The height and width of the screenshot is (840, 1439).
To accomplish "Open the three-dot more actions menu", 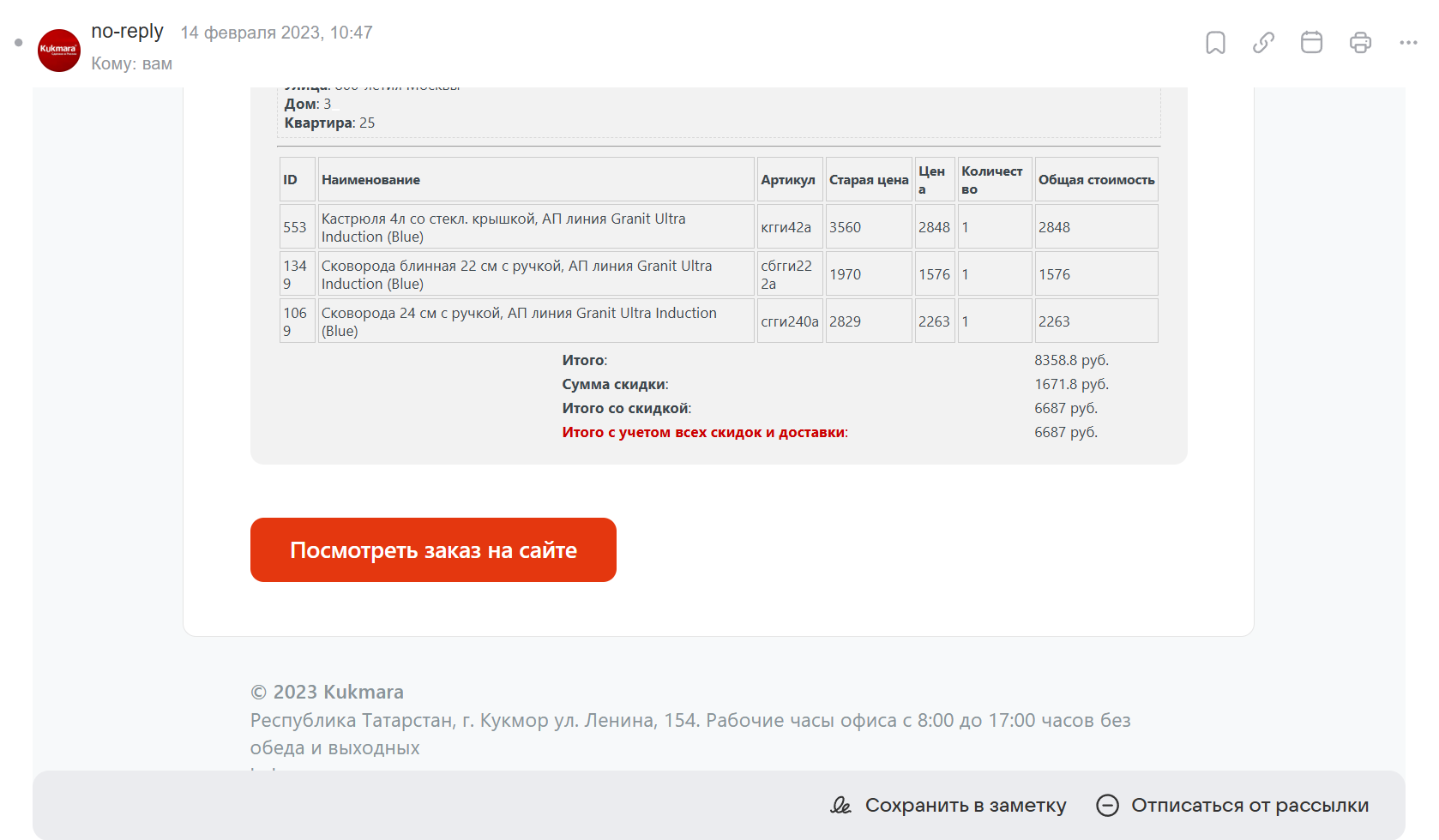I will point(1408,43).
